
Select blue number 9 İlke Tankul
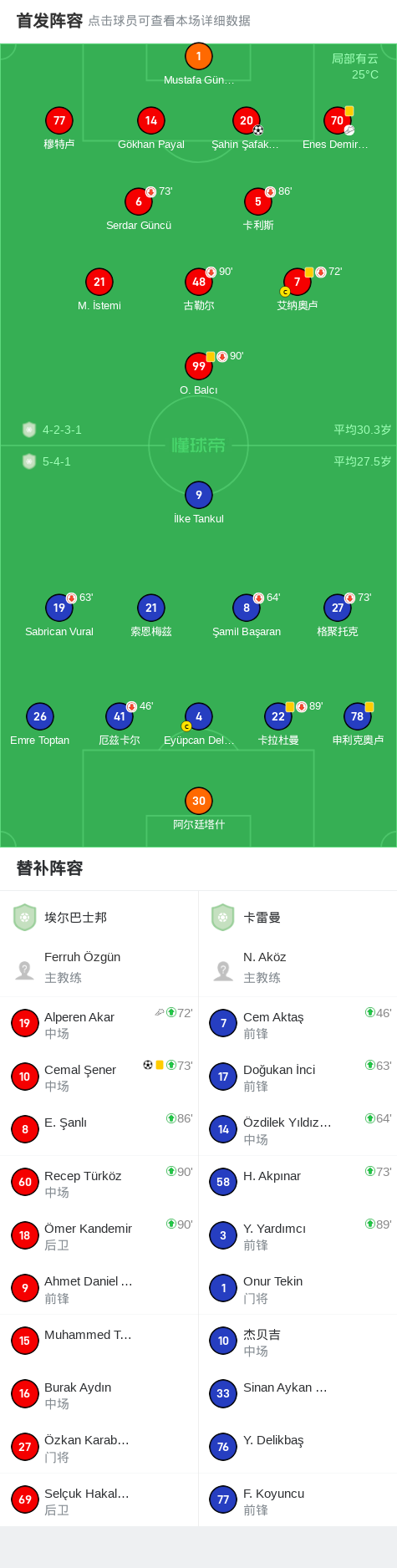pos(199,502)
